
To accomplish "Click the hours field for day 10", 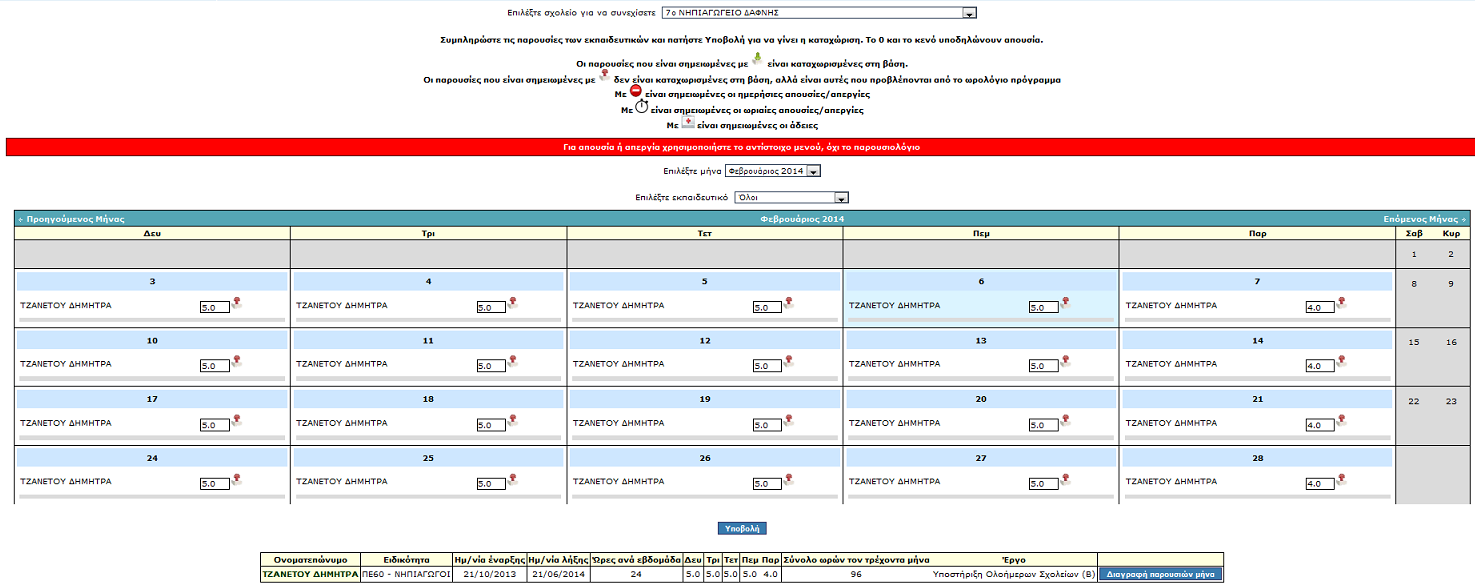I will point(215,366).
